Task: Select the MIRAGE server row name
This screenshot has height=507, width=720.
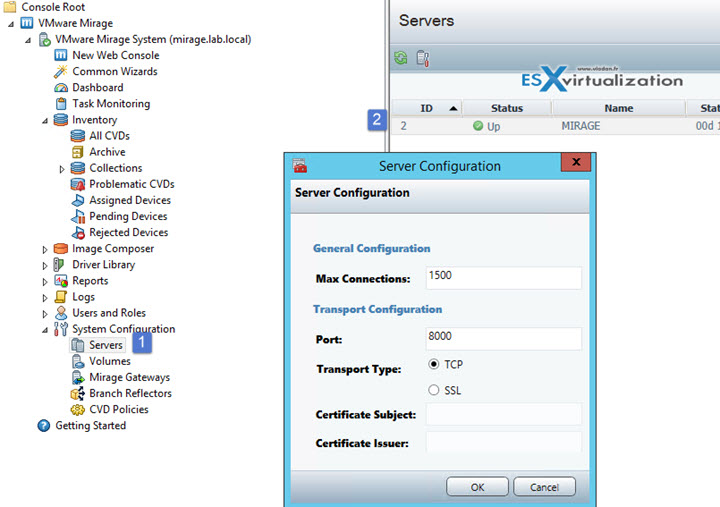Action: tap(580, 126)
